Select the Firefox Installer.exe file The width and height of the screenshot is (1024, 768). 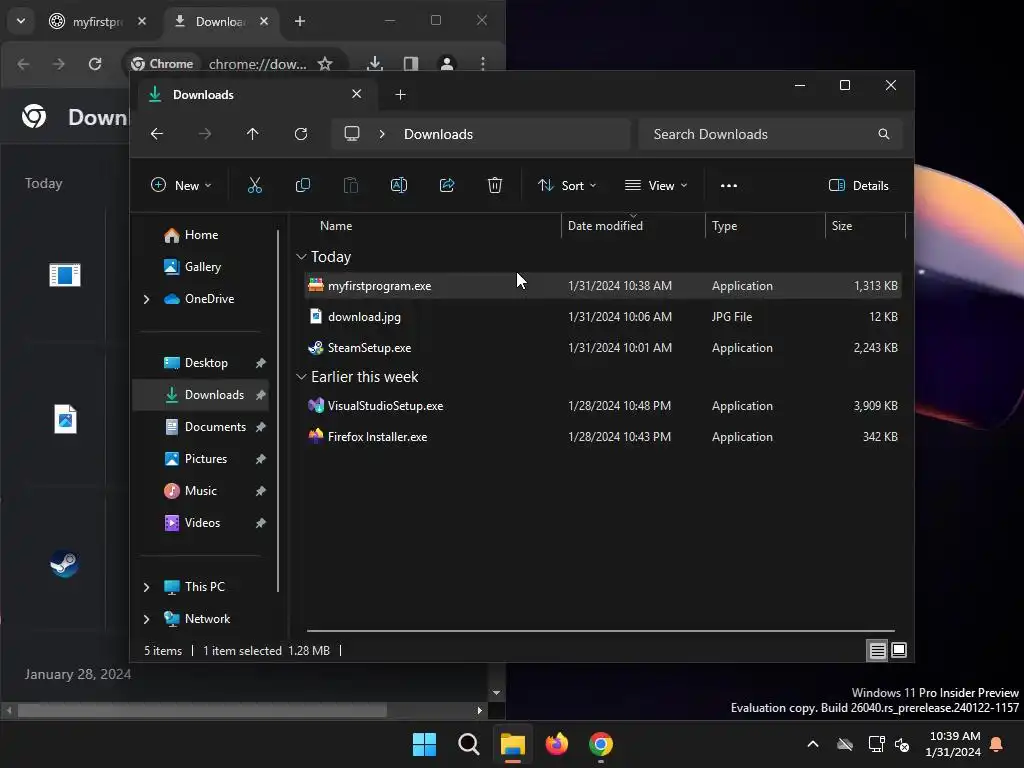[x=603, y=437]
